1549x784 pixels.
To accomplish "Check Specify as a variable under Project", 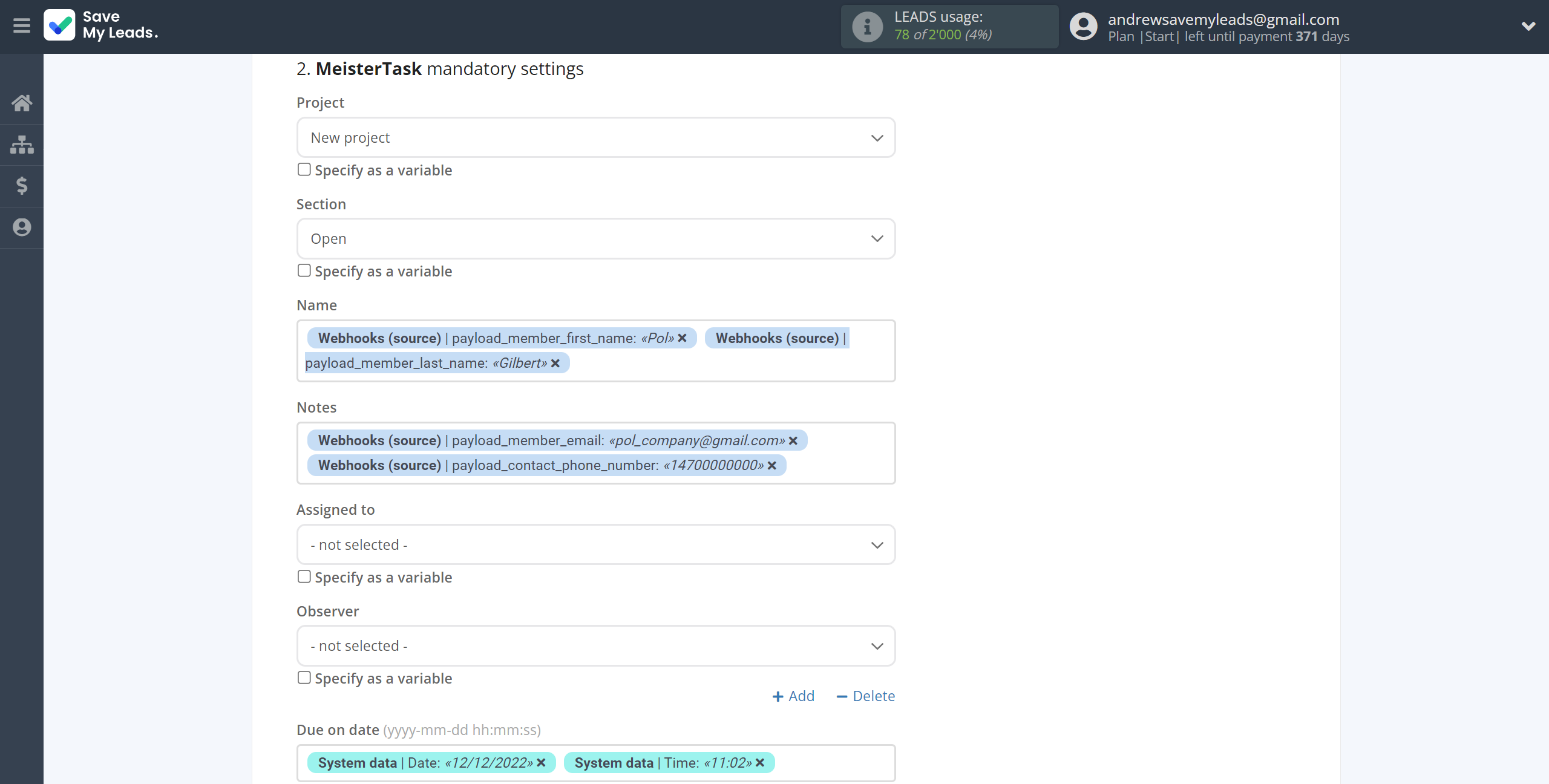I will coord(304,169).
